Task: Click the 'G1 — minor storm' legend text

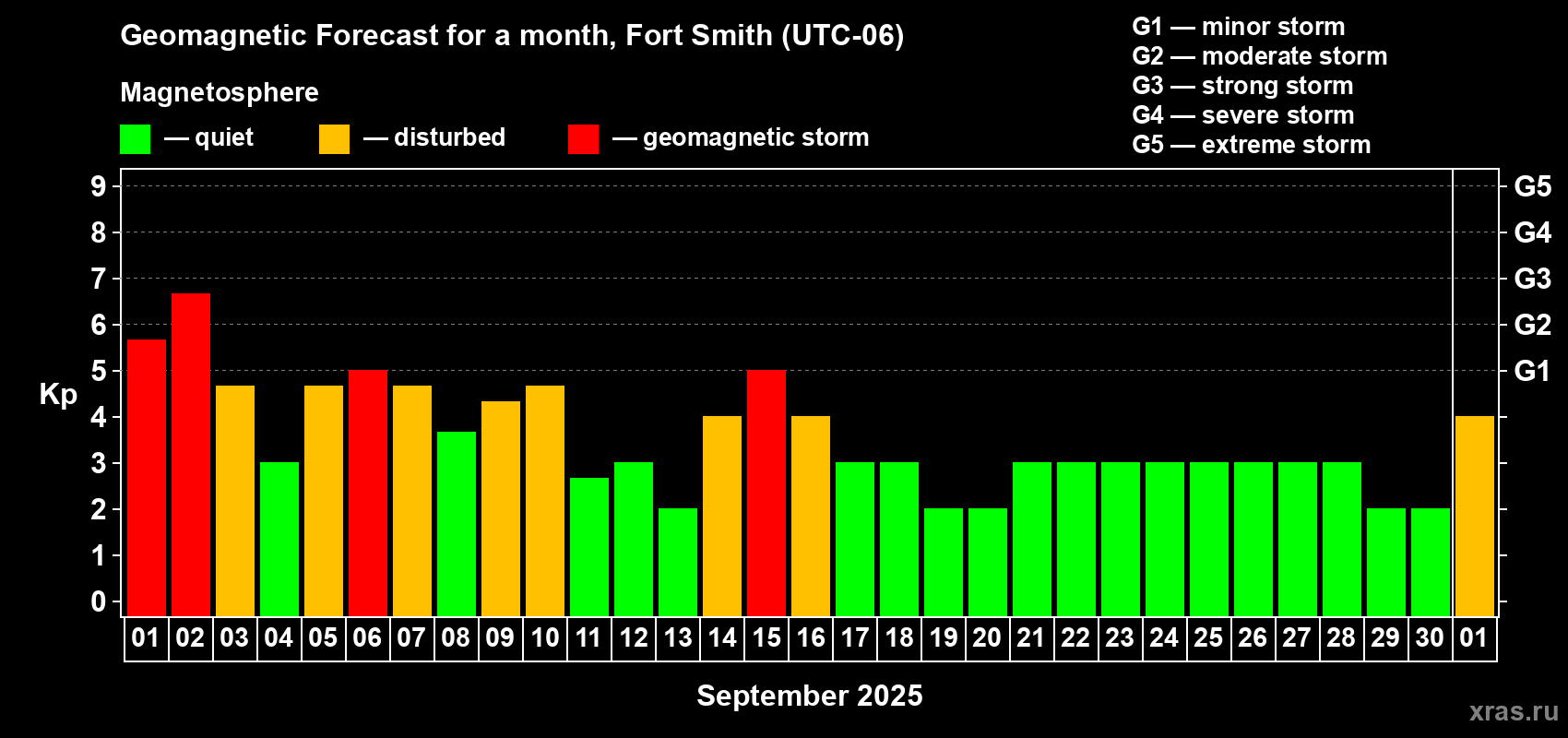Action: [x=1239, y=27]
